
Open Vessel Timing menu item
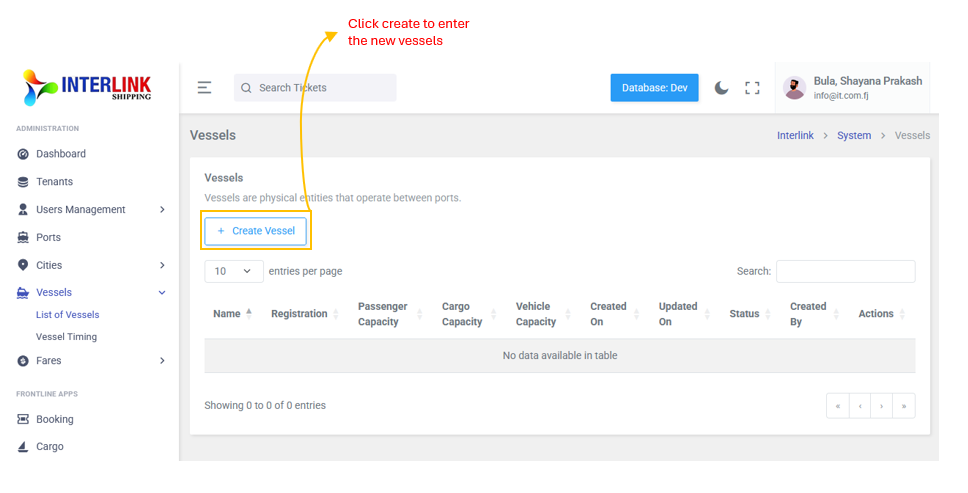tap(66, 337)
